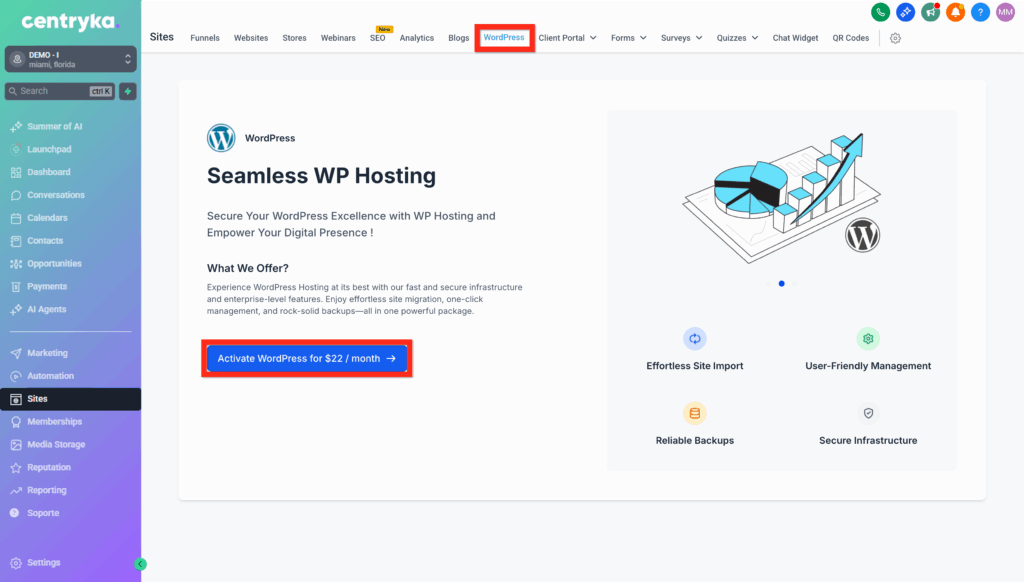Open the Chat Widget tab

click(x=795, y=38)
